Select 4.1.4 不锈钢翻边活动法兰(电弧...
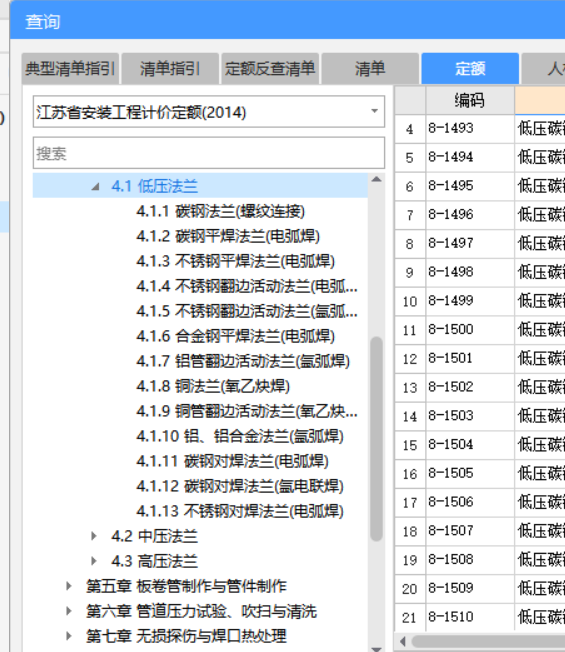Viewport: 565px width, 652px height. point(247,286)
